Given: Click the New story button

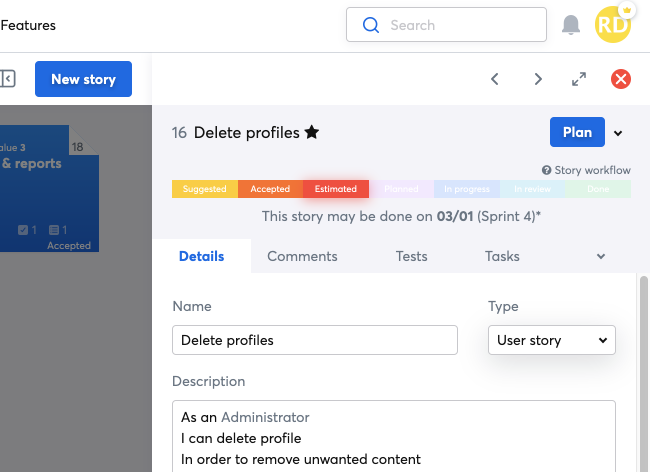Looking at the screenshot, I should pos(83,79).
